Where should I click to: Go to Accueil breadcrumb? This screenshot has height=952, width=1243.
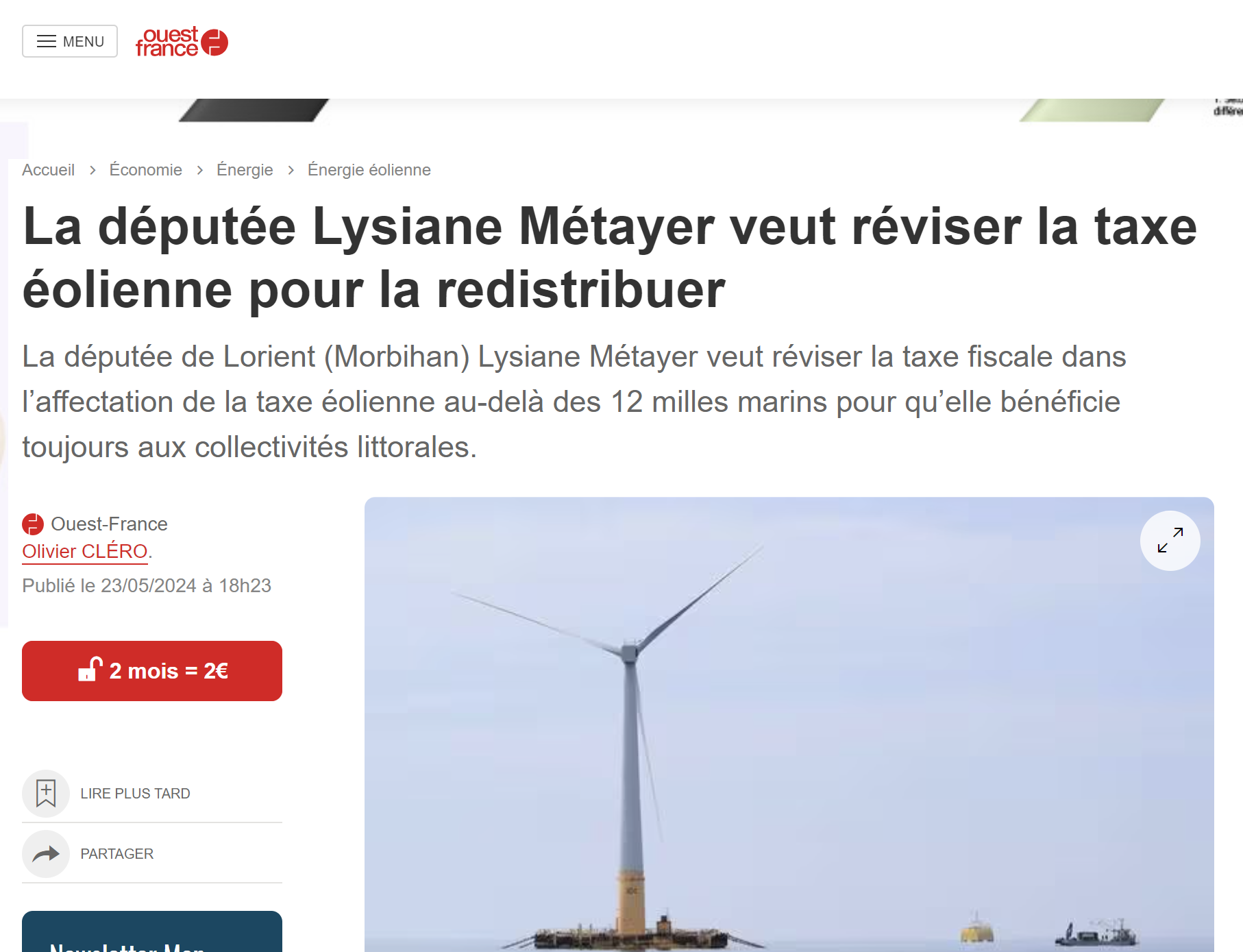click(x=48, y=170)
